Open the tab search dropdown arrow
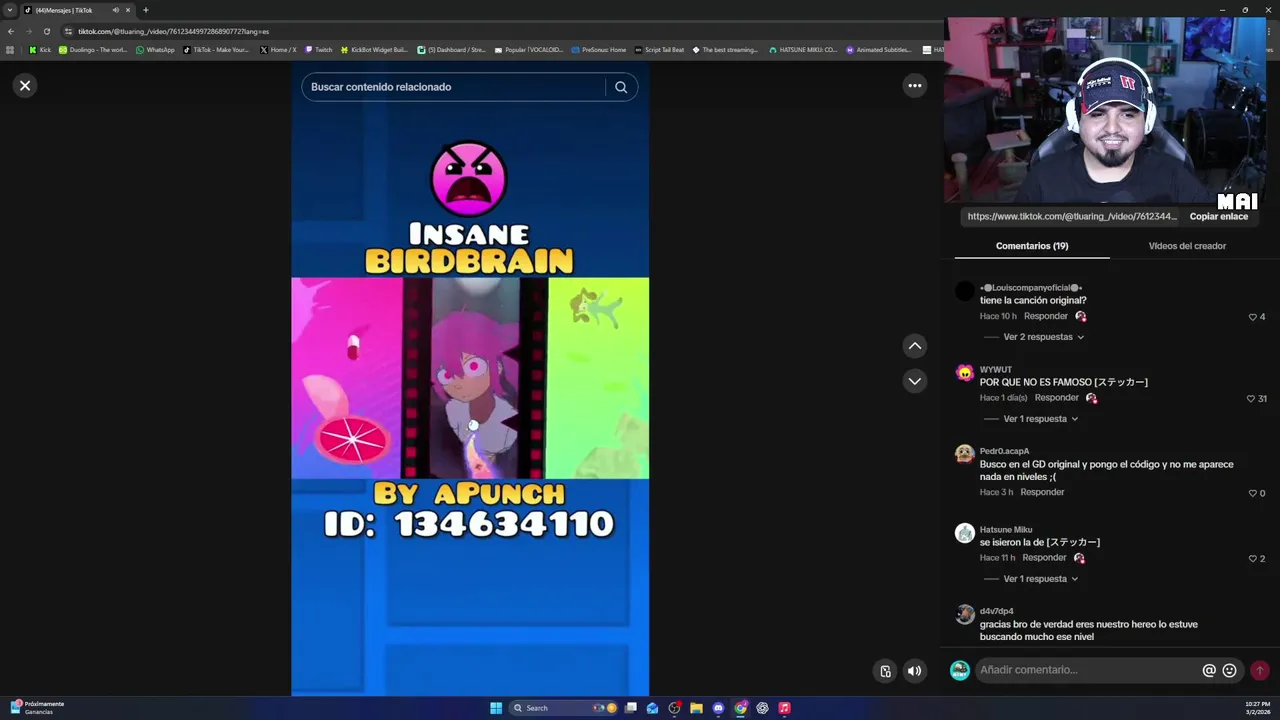This screenshot has height=720, width=1280. pos(11,10)
